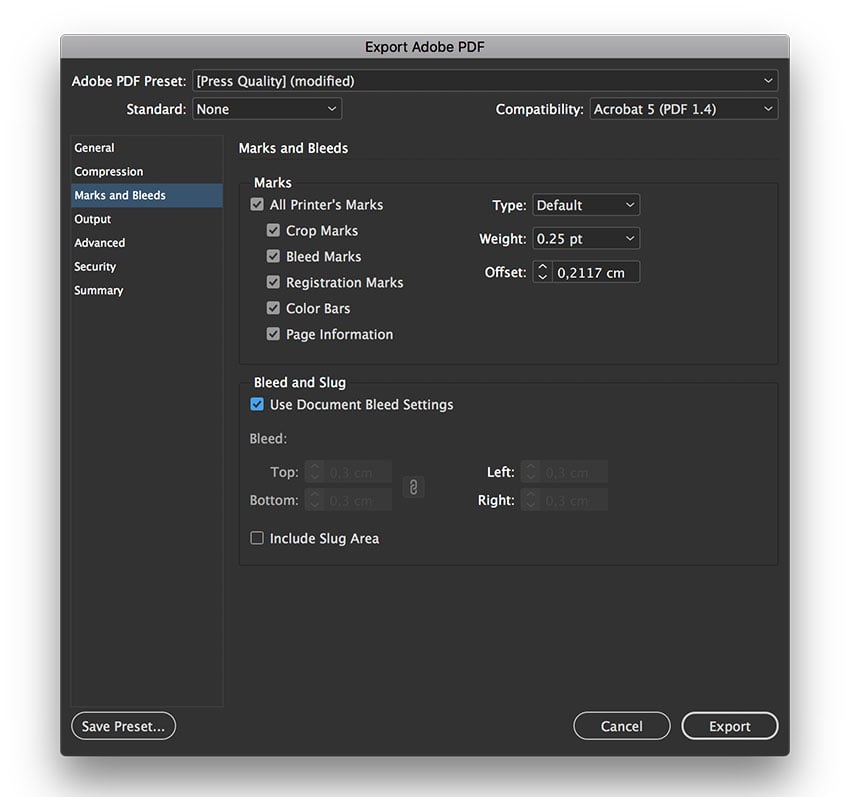Image resolution: width=850 pixels, height=797 pixels.
Task: Click the Save Preset button
Action: pos(123,726)
